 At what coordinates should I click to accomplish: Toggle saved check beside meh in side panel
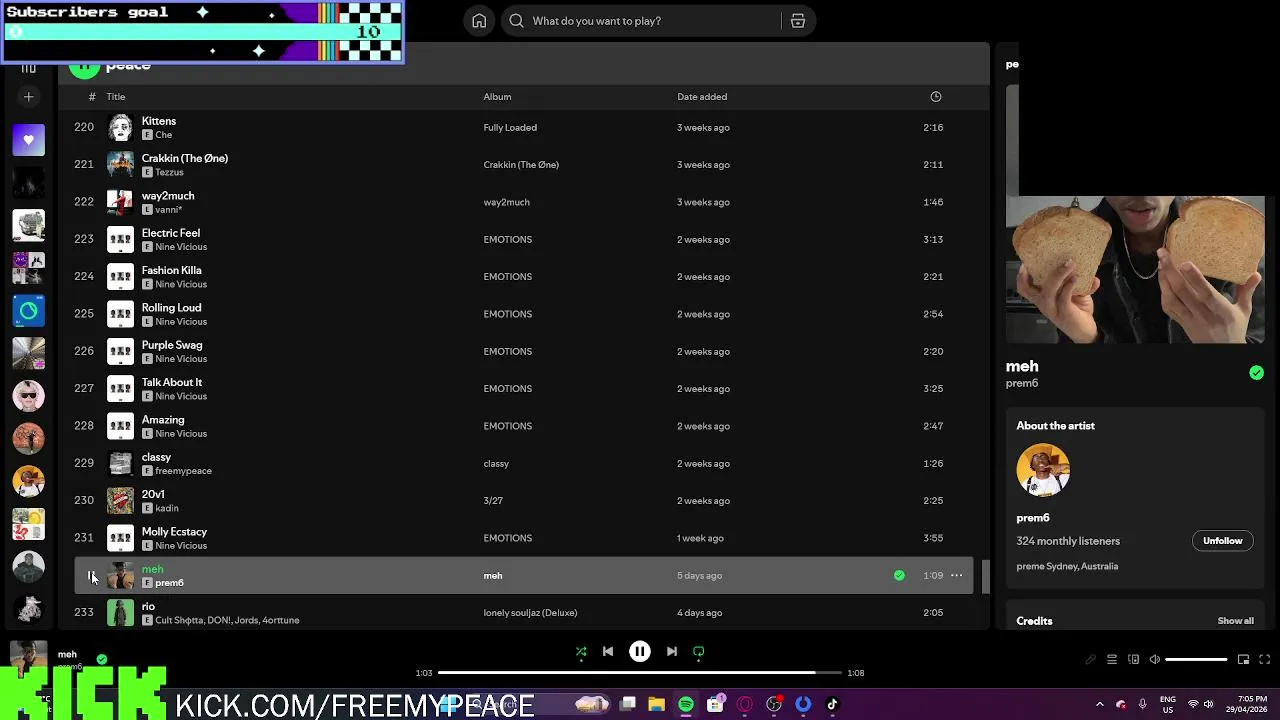(1256, 373)
